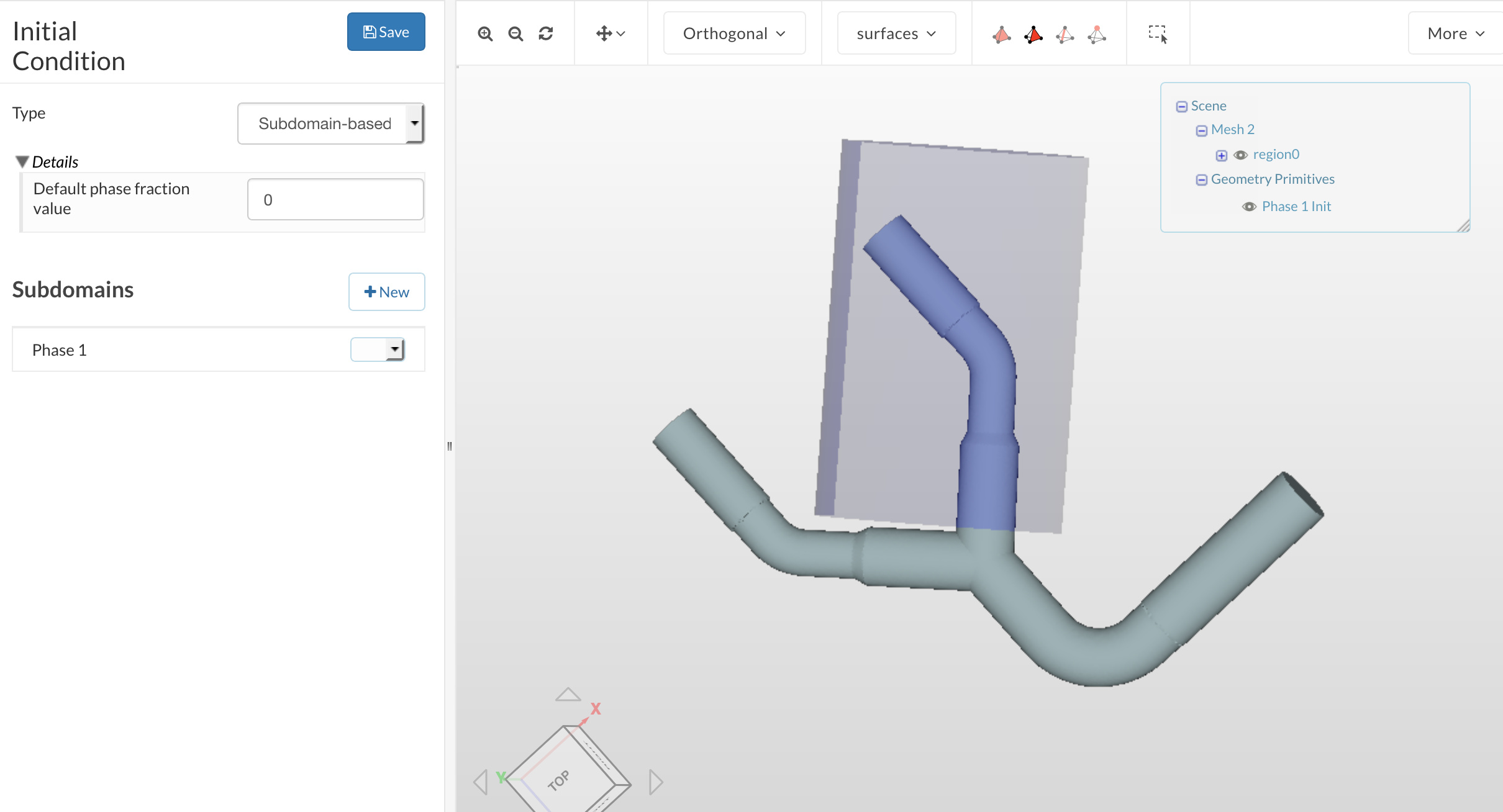This screenshot has height=812, width=1503.
Task: Select the node picking mode icon
Action: (1097, 34)
